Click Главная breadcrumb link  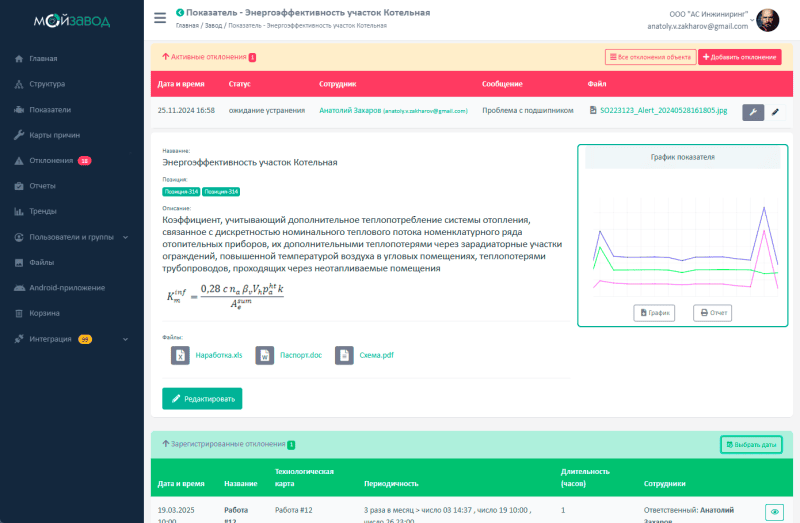187,26
